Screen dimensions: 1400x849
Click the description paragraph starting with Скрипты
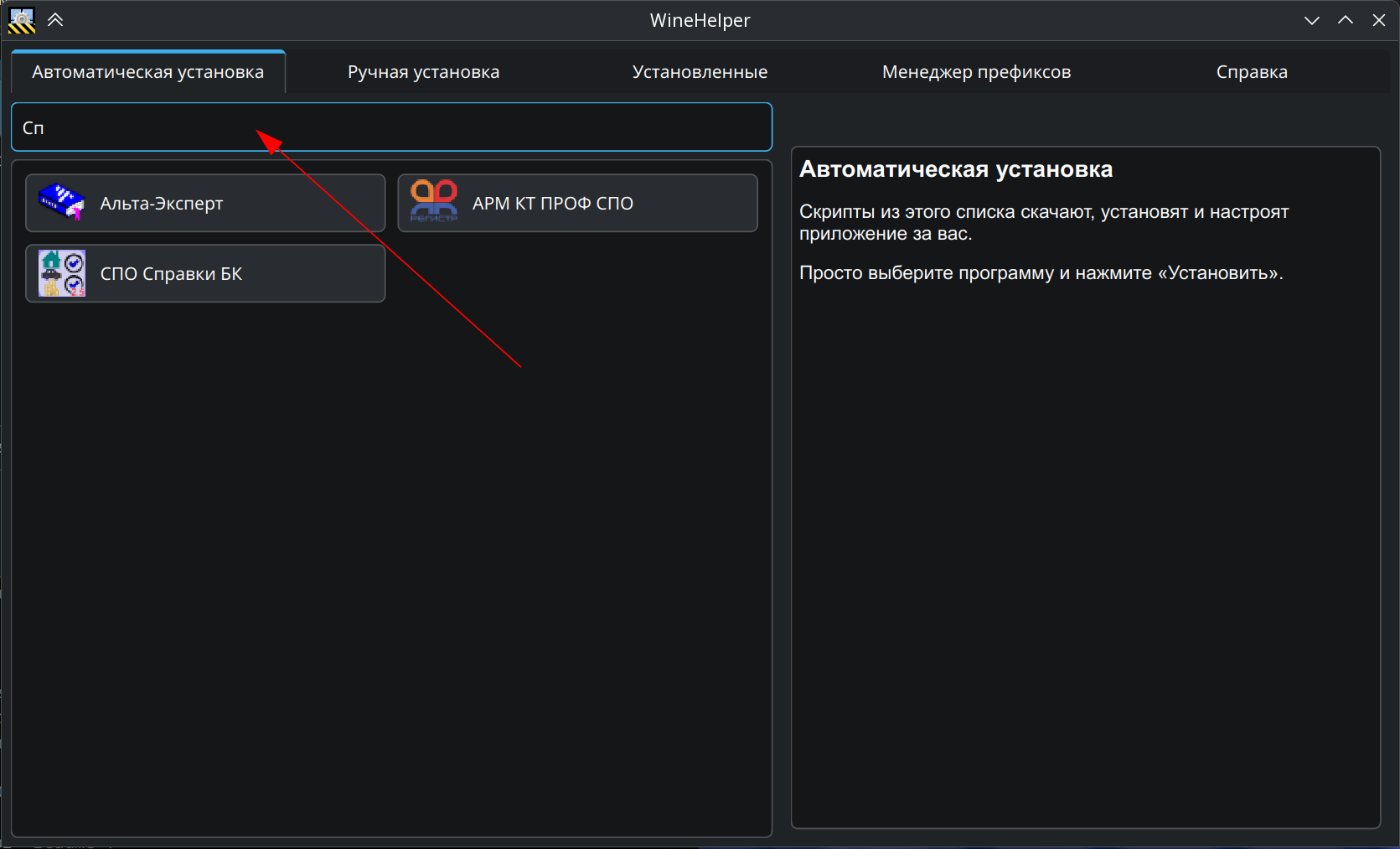point(1043,223)
